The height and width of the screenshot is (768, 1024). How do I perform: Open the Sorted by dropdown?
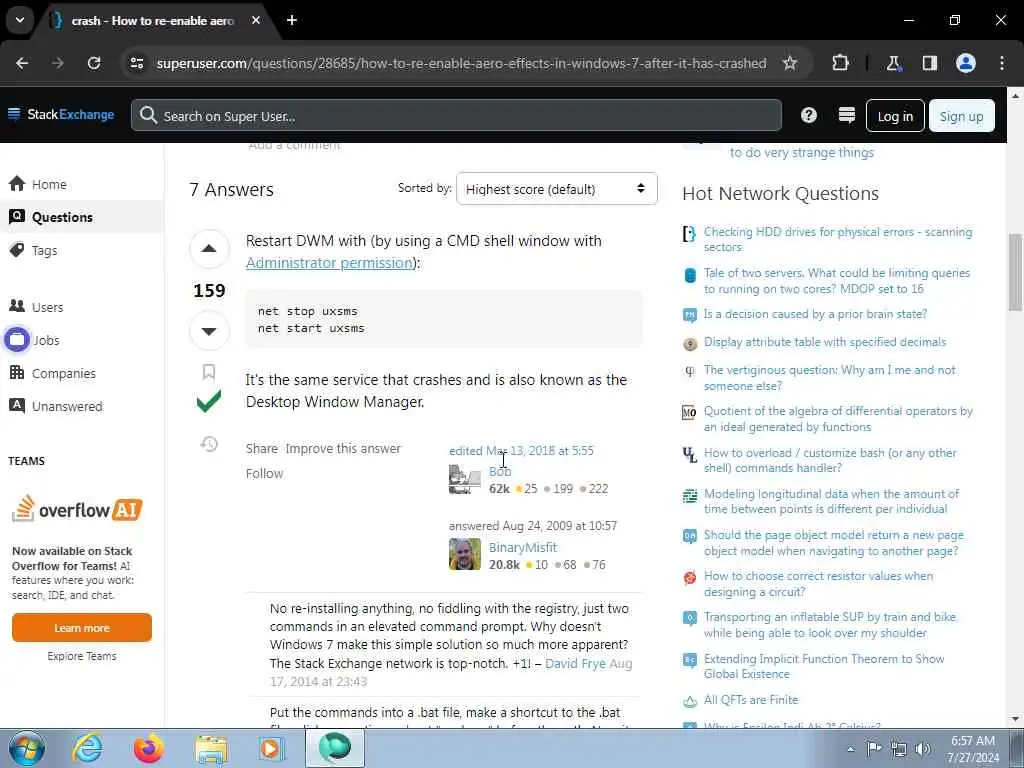click(556, 189)
